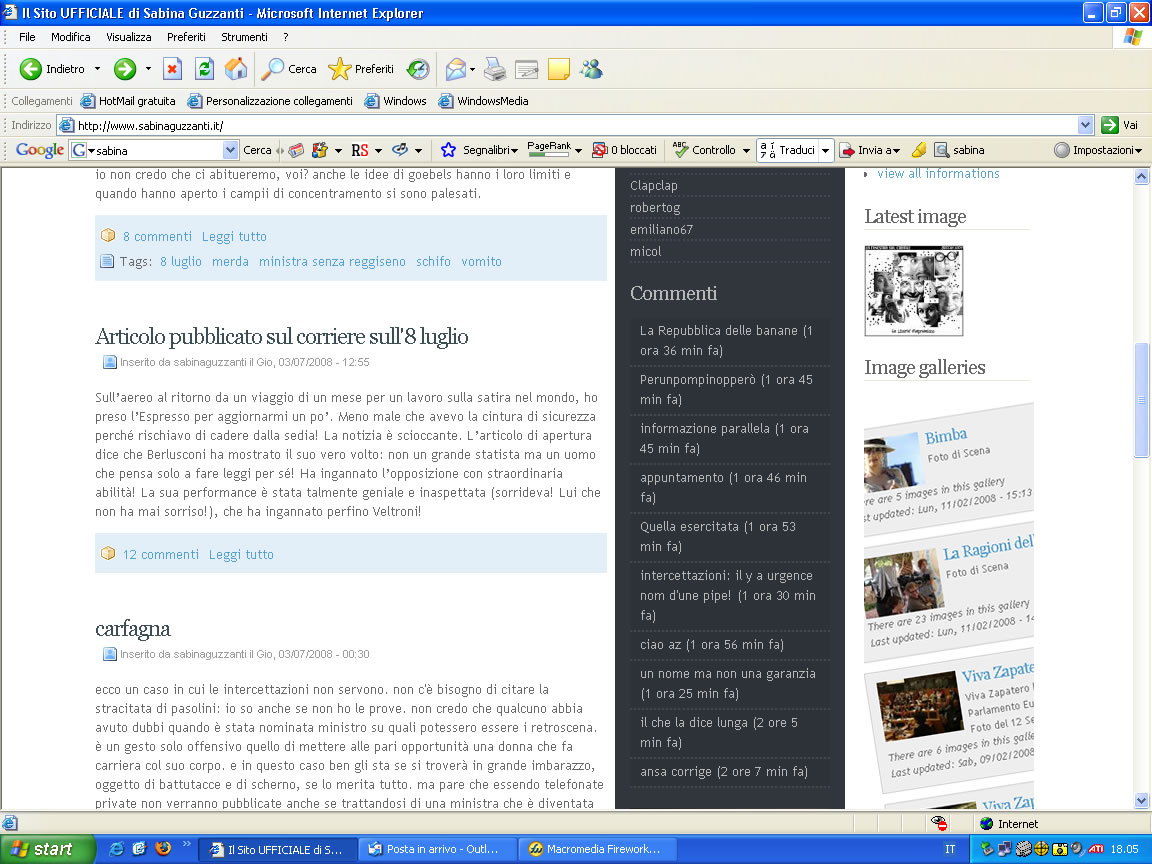Click the yellow highlighter icon
The height and width of the screenshot is (864, 1152).
[x=919, y=150]
